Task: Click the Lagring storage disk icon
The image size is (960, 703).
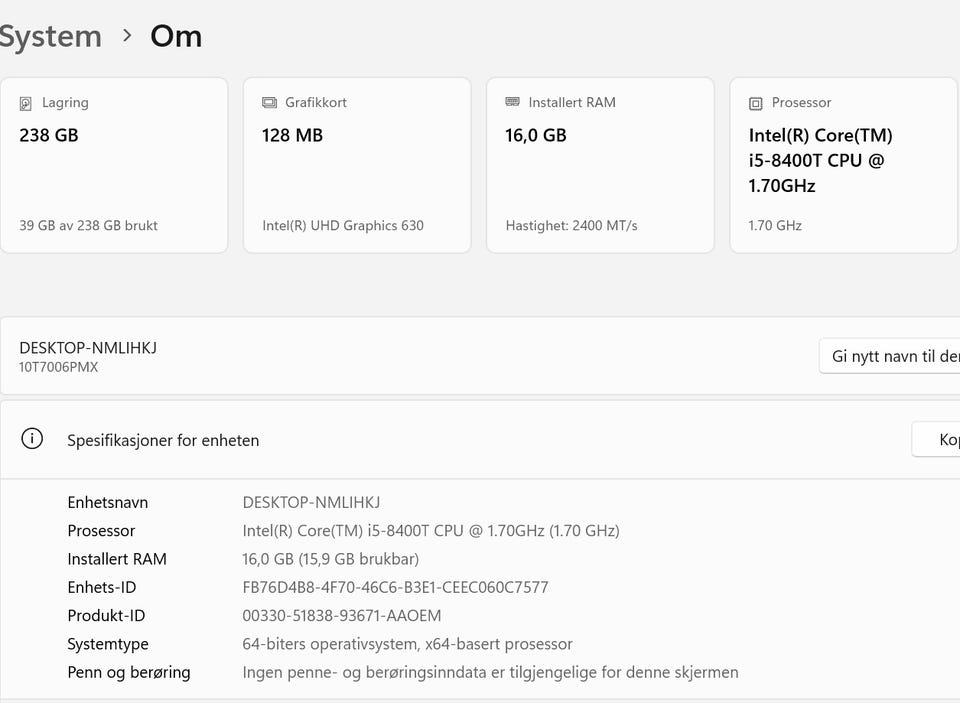Action: [x=25, y=103]
